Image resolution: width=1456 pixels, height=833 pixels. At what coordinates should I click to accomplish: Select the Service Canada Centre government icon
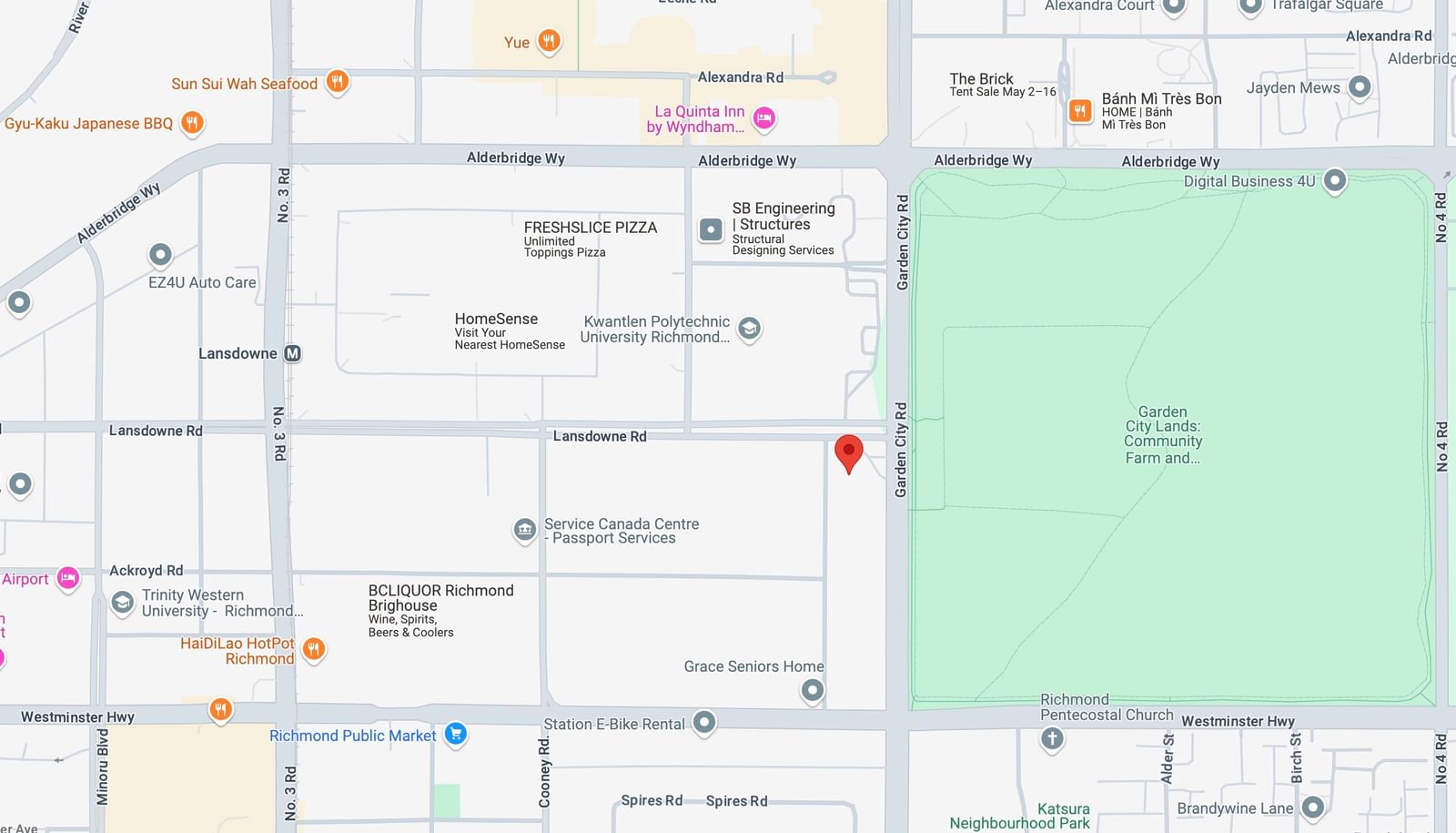525,531
